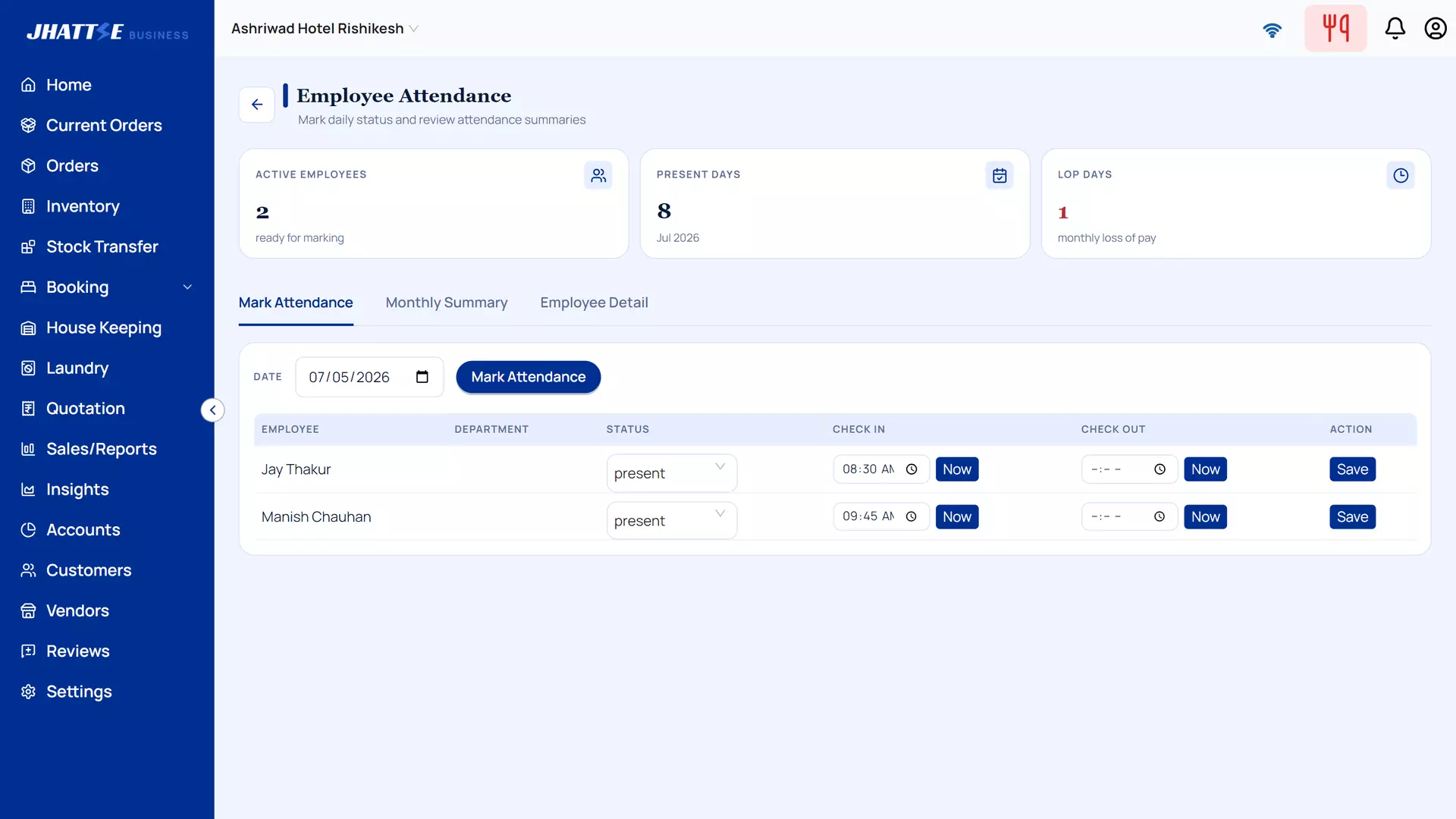
Task: Click the Accounts pie icon
Action: click(28, 529)
